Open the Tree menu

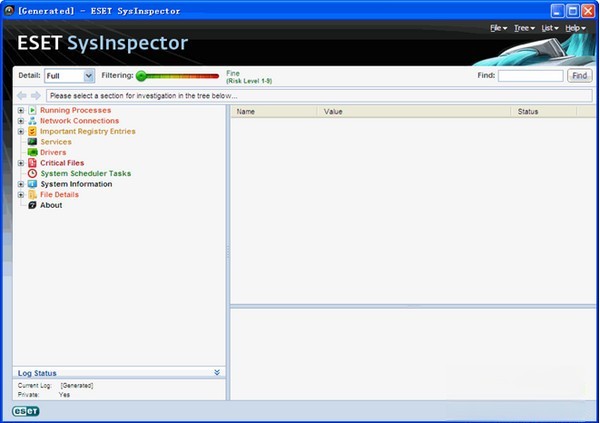(524, 28)
